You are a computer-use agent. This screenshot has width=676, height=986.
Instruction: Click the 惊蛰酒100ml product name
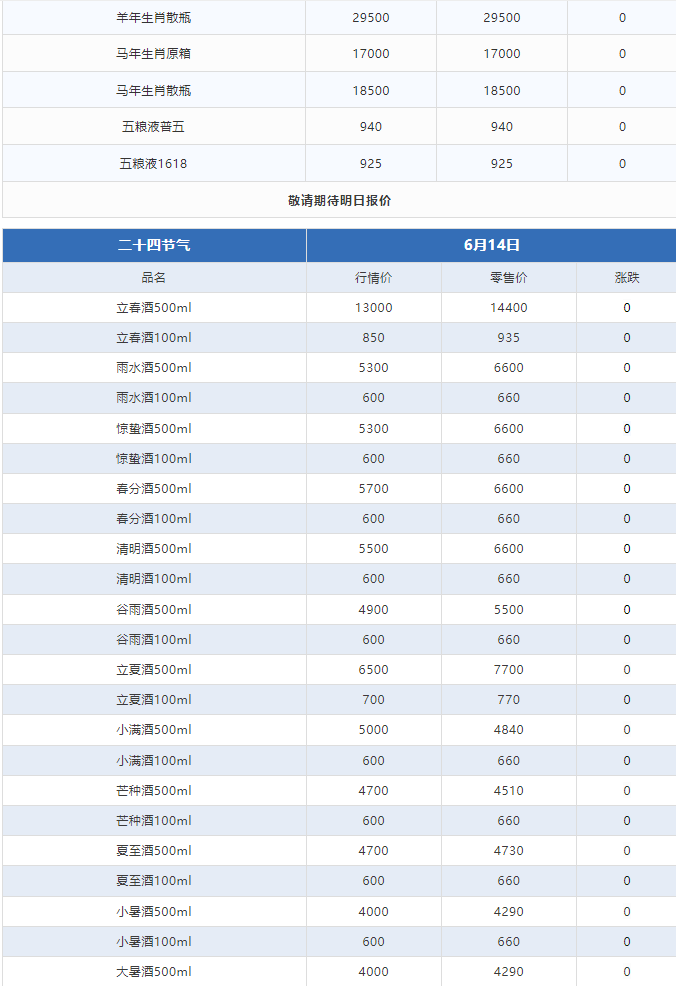pos(153,458)
